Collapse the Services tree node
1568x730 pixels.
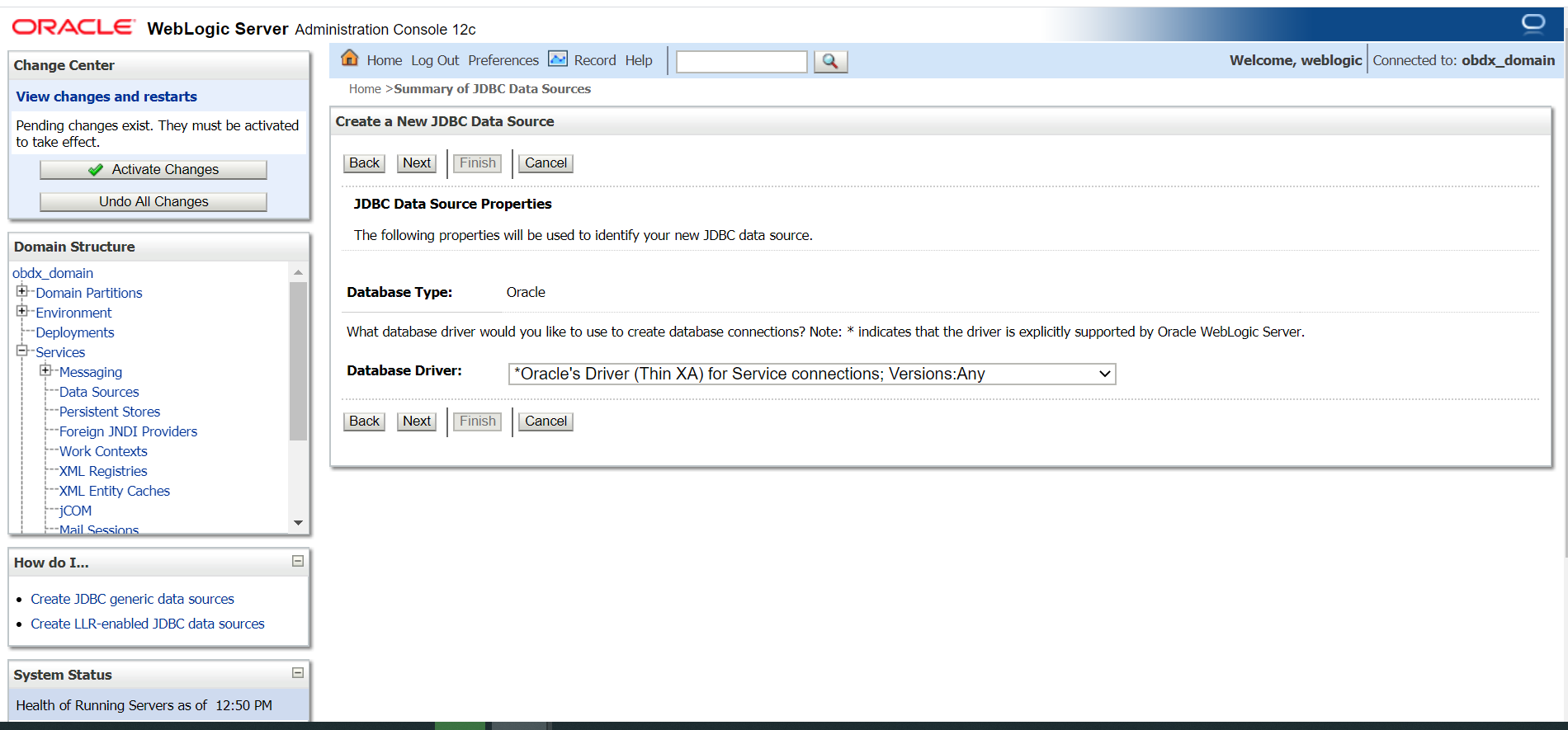[x=22, y=351]
